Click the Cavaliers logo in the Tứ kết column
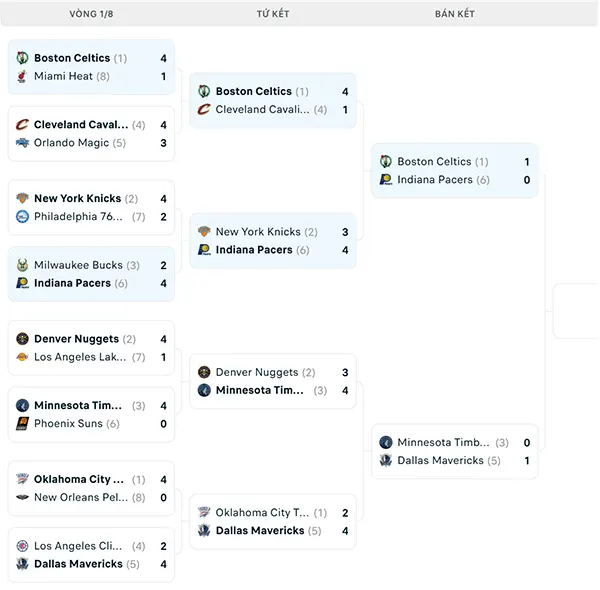The width and height of the screenshot is (600, 590). click(x=204, y=109)
